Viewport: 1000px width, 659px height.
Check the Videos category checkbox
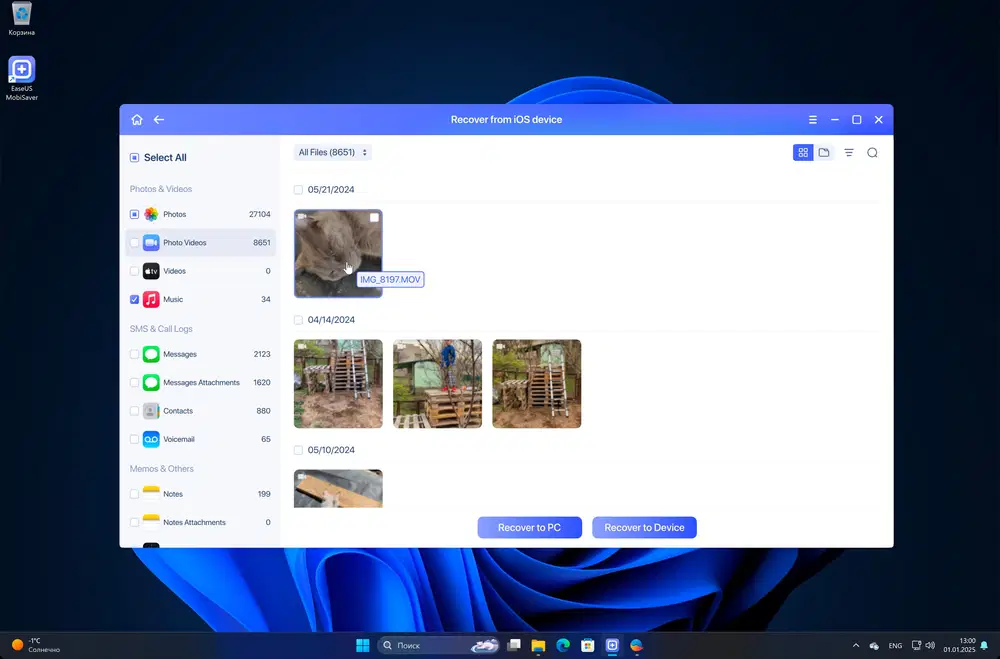(135, 271)
